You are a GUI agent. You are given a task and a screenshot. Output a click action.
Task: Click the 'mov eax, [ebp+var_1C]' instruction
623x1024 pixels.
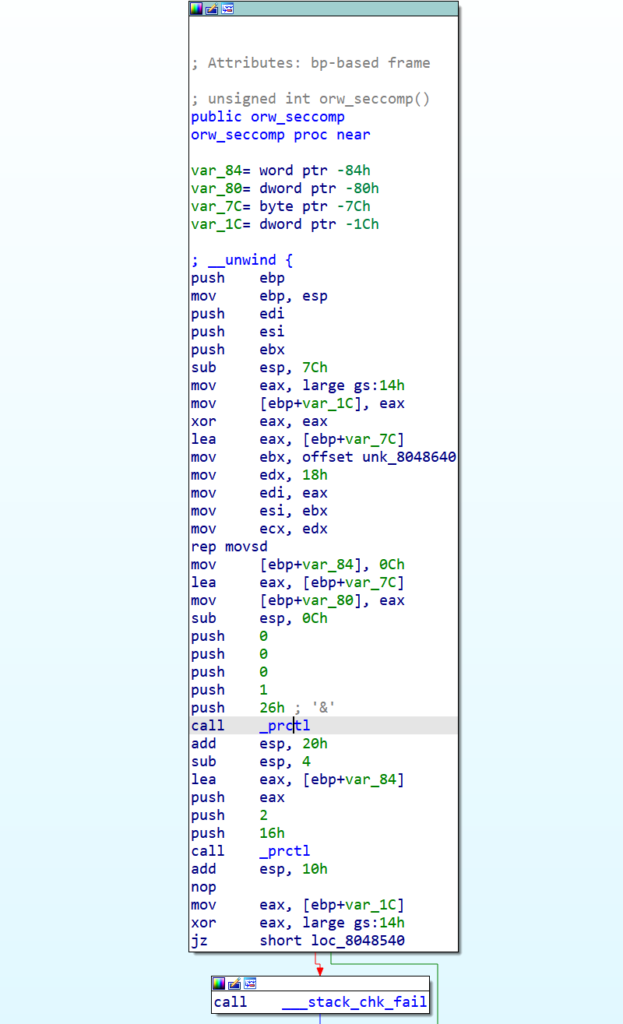[x=298, y=904]
